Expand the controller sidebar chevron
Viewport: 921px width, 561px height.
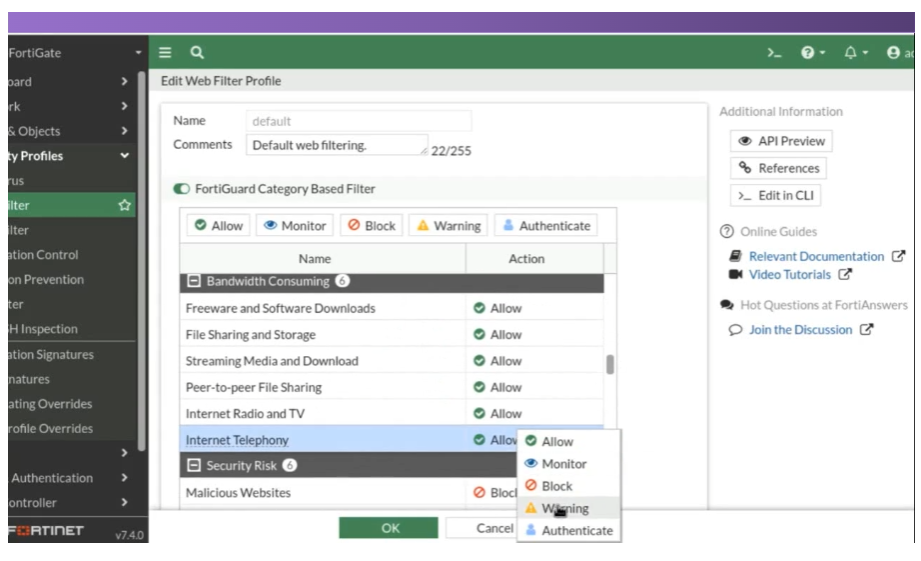(x=124, y=502)
